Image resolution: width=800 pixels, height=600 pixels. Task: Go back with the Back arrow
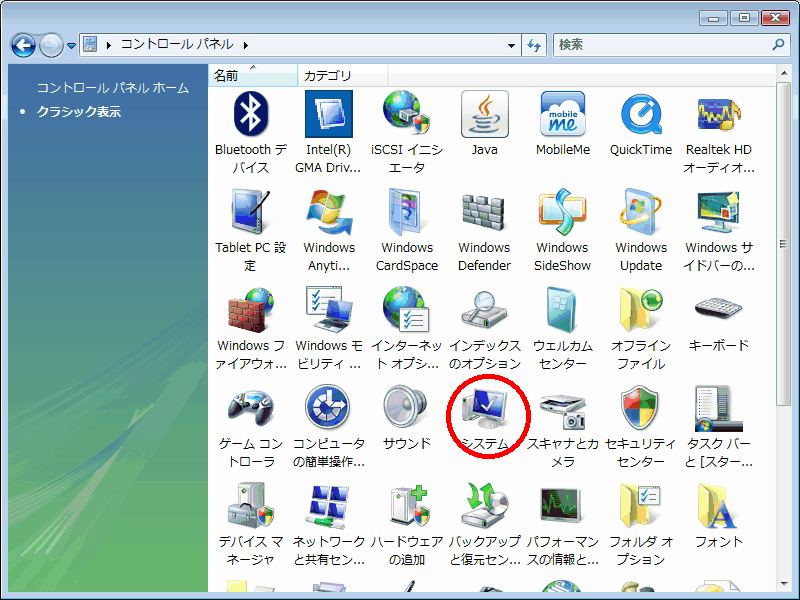click(23, 45)
